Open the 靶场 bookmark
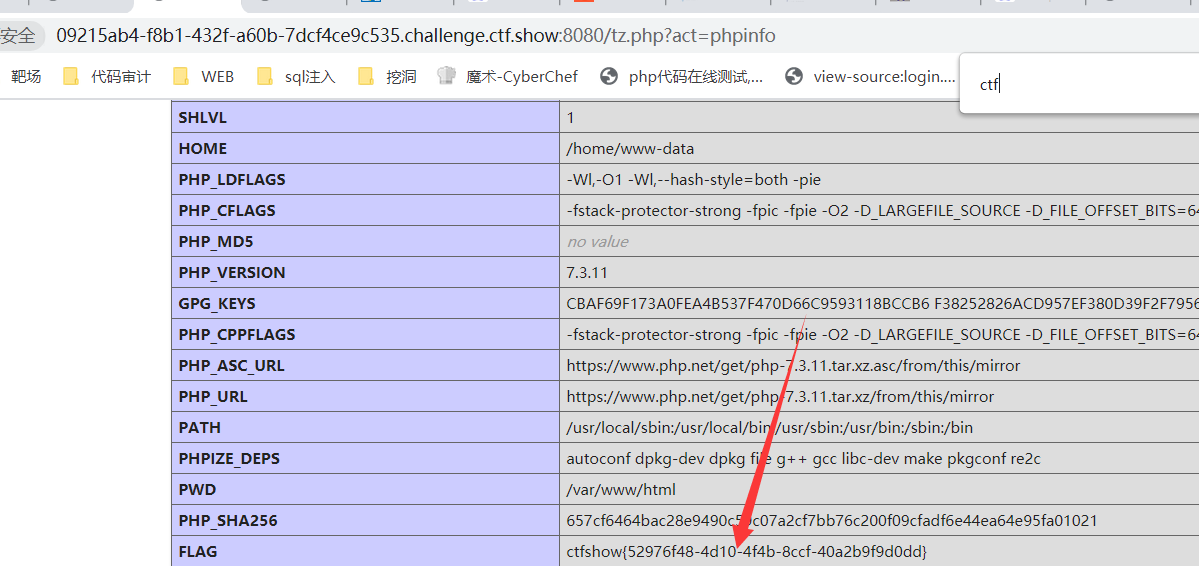Image resolution: width=1199 pixels, height=566 pixels. tap(26, 76)
